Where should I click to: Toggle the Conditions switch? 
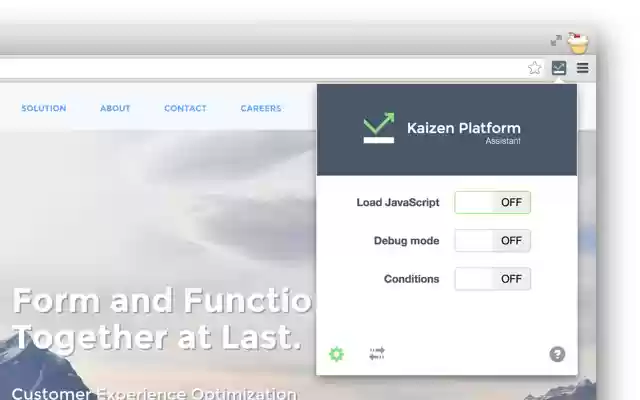click(x=493, y=279)
